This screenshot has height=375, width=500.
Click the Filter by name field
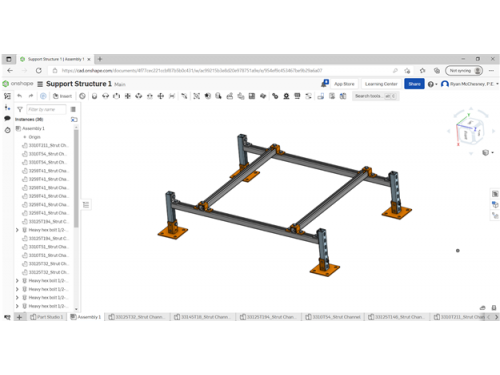click(46, 109)
